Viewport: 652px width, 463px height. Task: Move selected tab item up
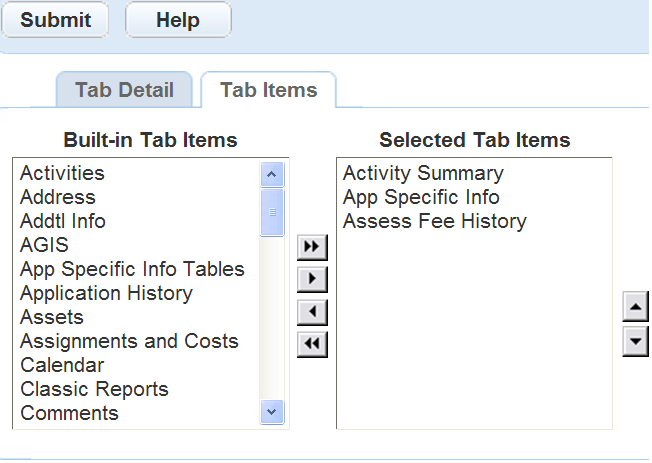(635, 304)
